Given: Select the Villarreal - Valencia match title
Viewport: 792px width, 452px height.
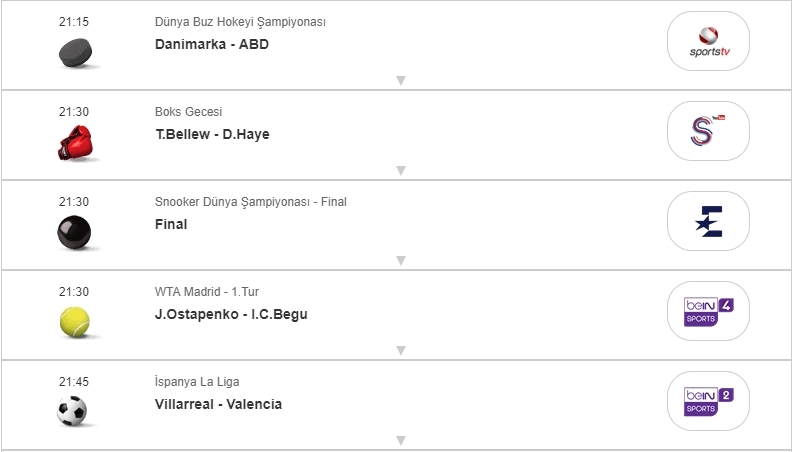Looking at the screenshot, I should [218, 404].
